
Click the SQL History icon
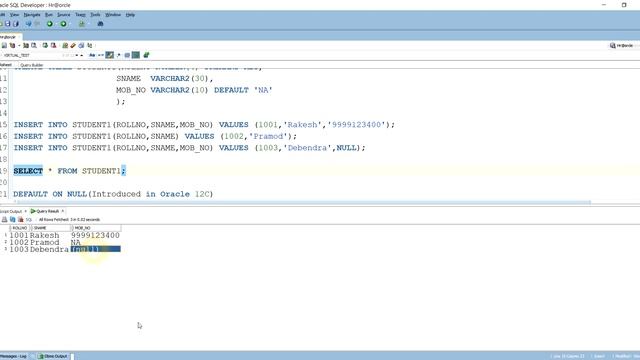[x=81, y=45]
